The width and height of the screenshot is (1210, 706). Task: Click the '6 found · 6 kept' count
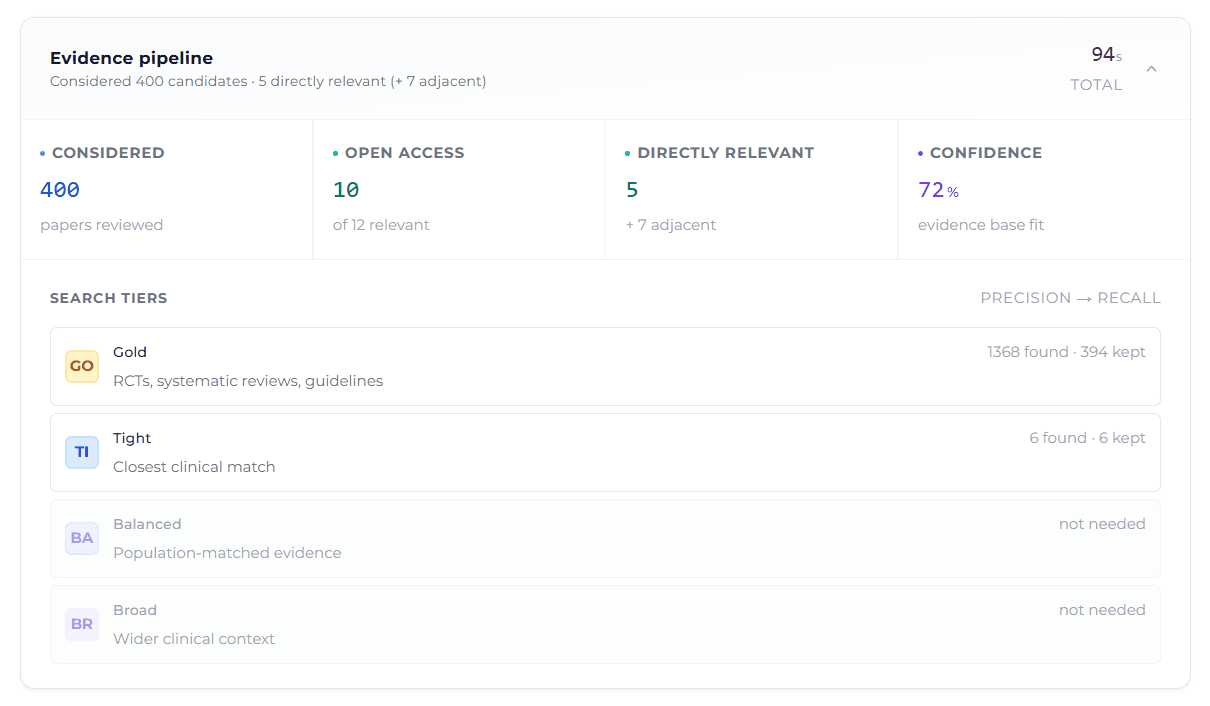coord(1087,438)
